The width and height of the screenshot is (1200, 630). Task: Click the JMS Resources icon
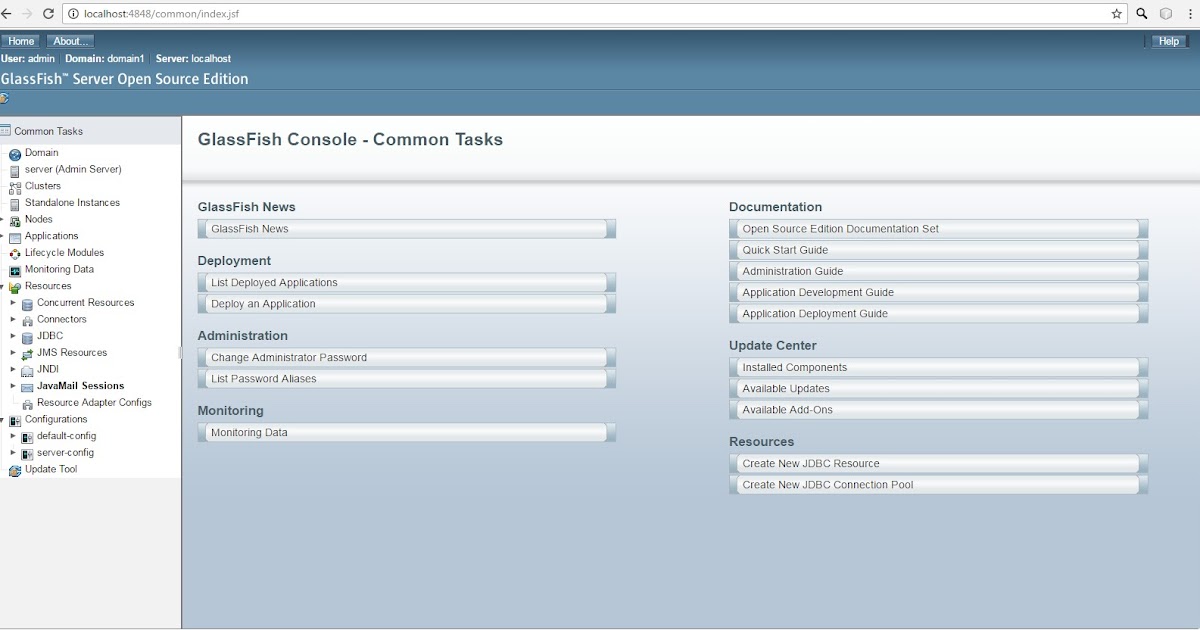click(x=26, y=353)
